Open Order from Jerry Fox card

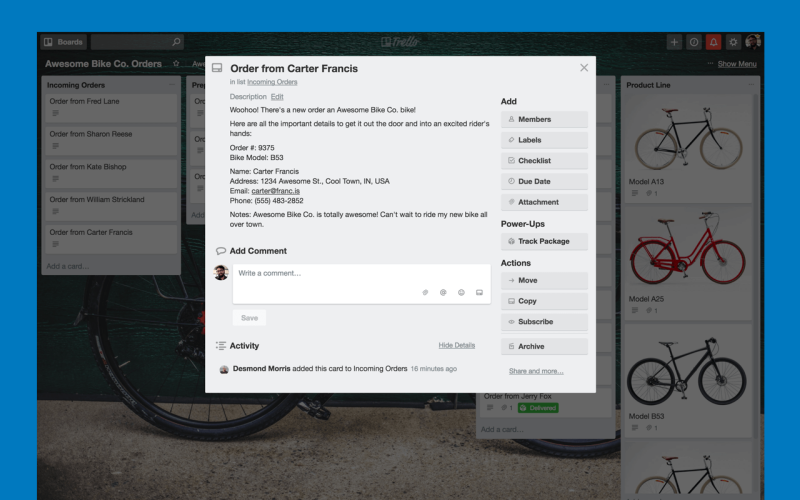click(x=544, y=403)
